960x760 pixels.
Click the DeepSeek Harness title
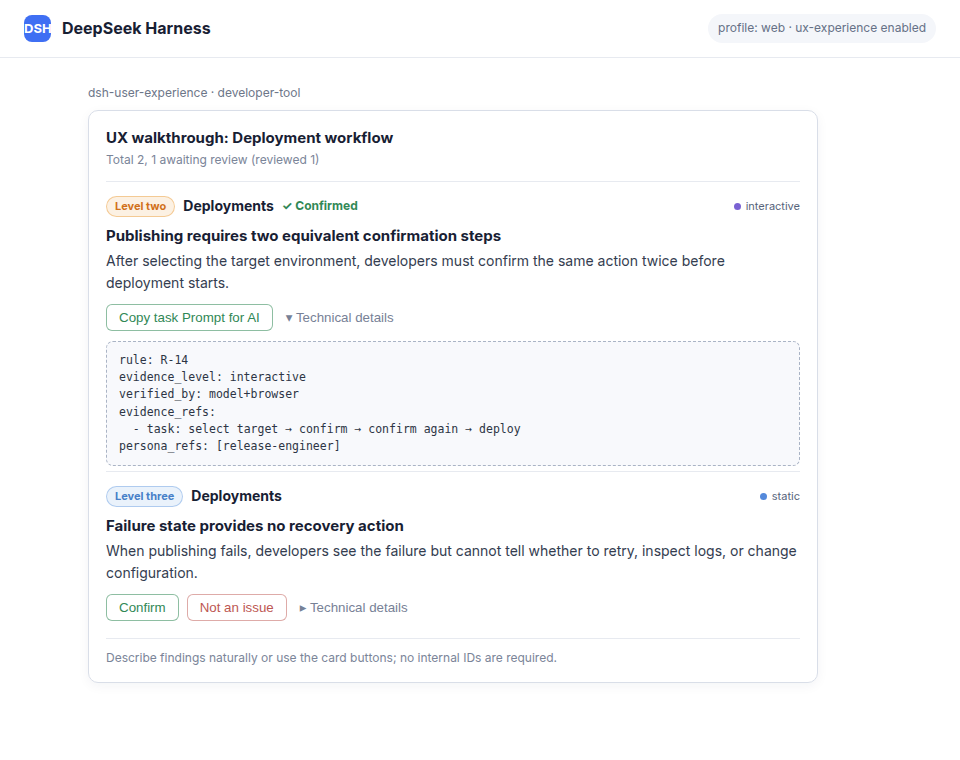[x=136, y=29]
